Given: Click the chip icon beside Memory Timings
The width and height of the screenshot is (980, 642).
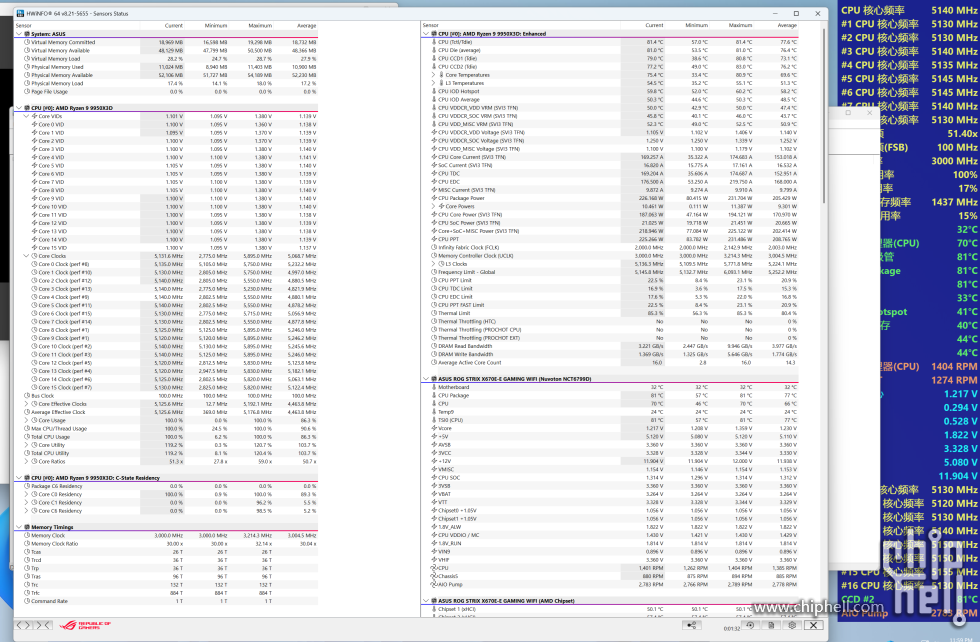Looking at the screenshot, I should 27,527.
